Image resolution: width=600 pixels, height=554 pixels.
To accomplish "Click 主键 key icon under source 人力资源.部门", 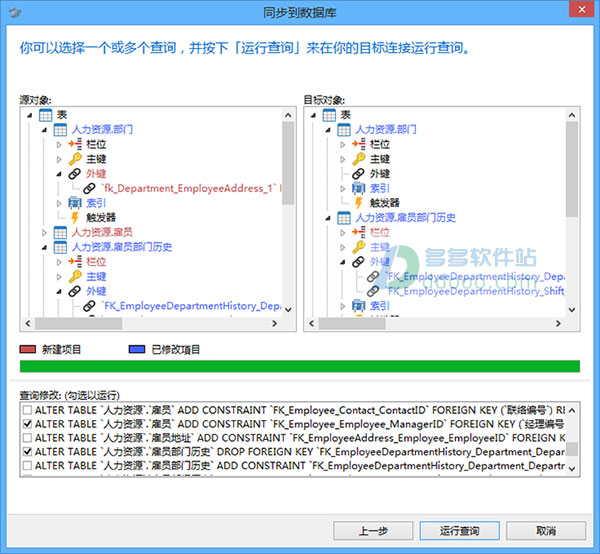I will pyautogui.click(x=75, y=159).
